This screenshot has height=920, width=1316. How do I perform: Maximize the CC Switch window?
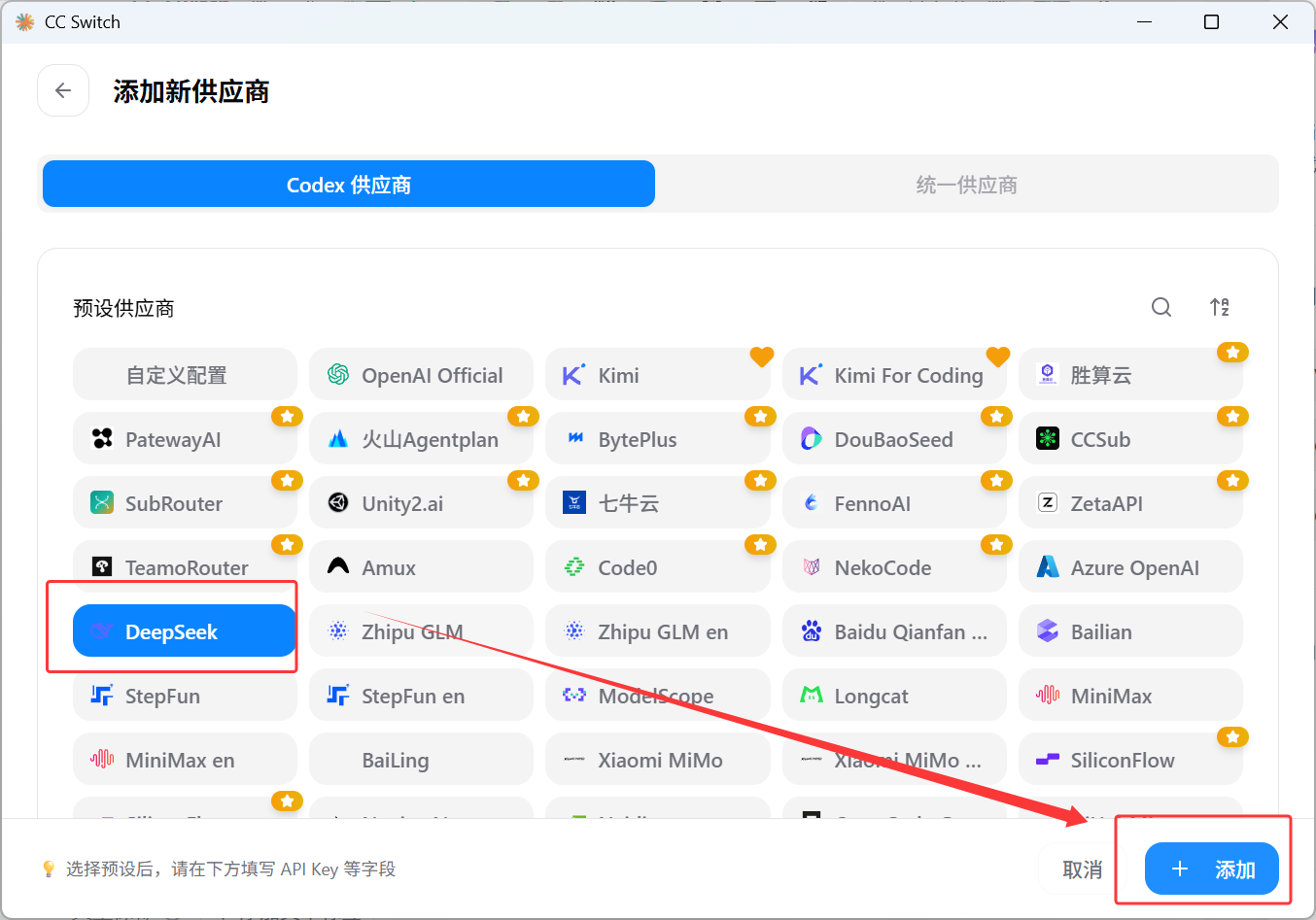(1211, 21)
